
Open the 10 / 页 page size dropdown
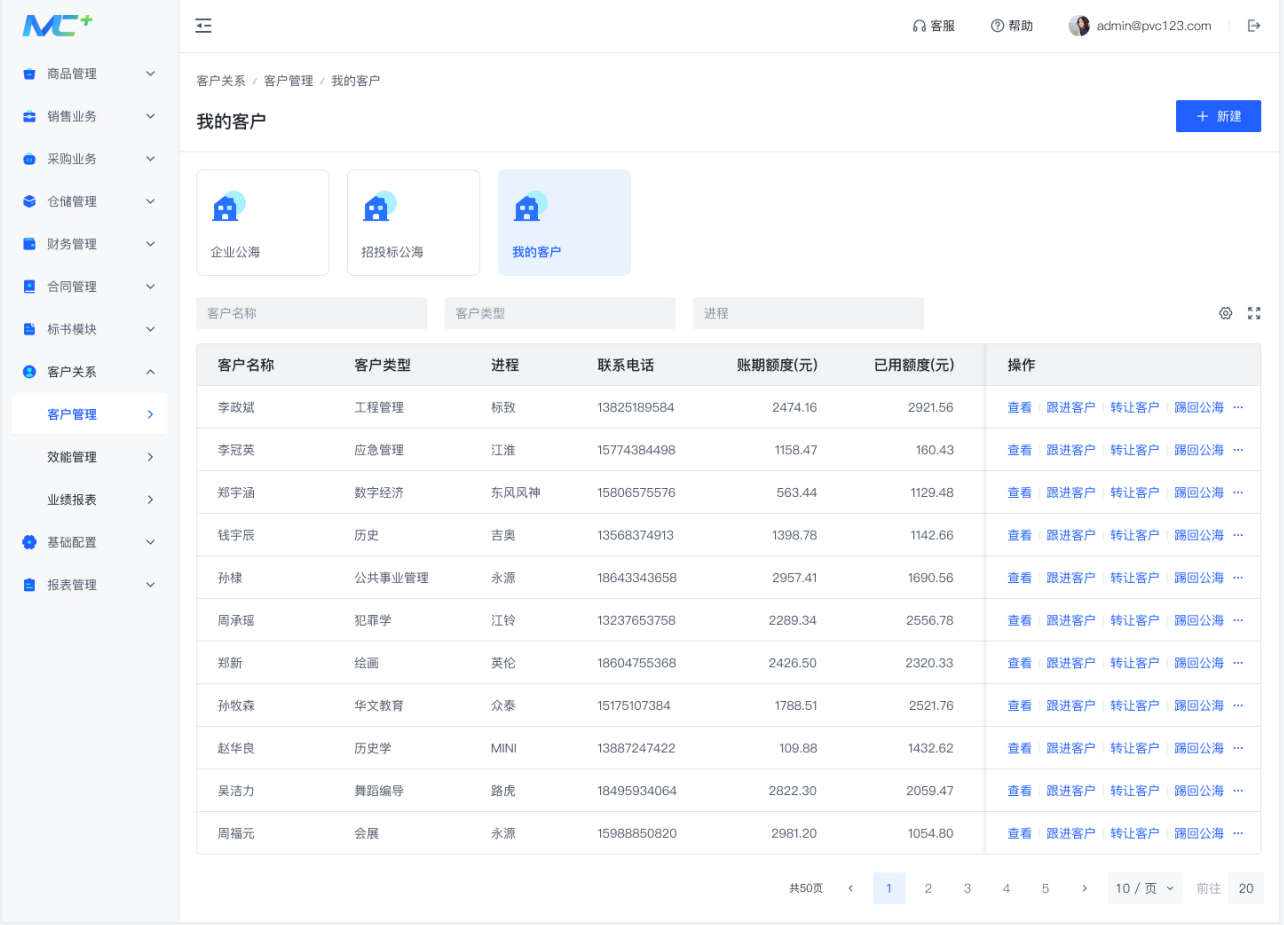(x=1145, y=888)
